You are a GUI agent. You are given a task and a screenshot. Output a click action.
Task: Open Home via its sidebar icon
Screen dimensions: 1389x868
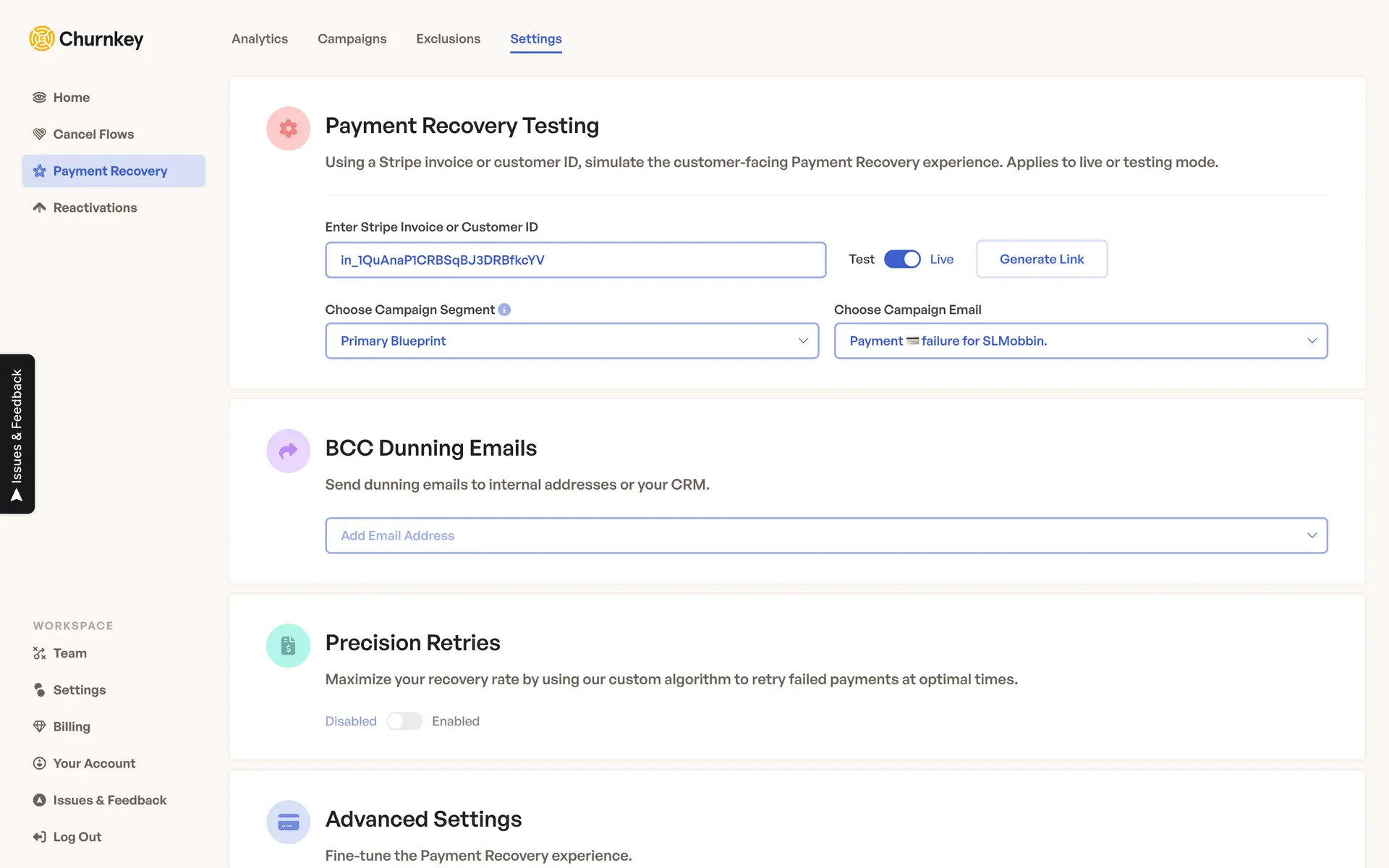[x=40, y=98]
